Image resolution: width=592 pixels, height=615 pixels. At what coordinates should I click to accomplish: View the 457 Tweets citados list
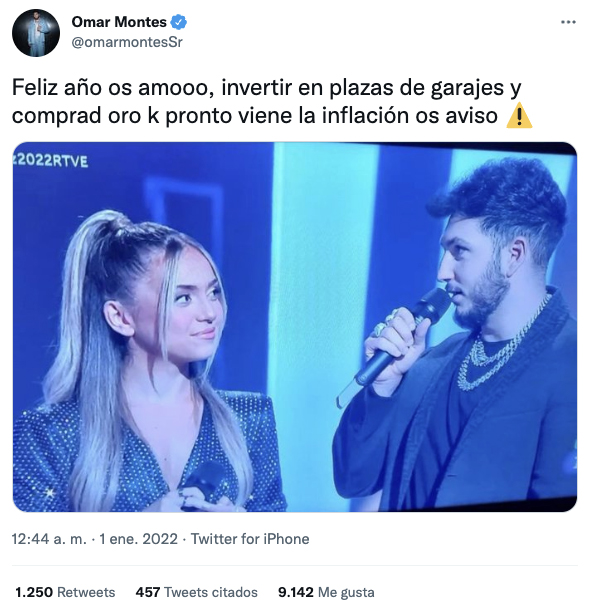(197, 592)
